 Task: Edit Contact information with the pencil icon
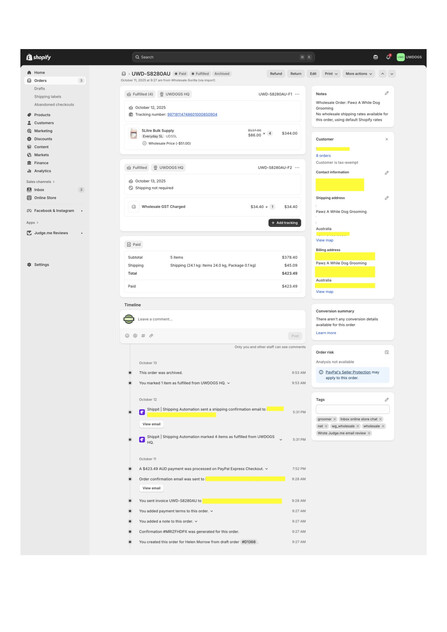[387, 173]
